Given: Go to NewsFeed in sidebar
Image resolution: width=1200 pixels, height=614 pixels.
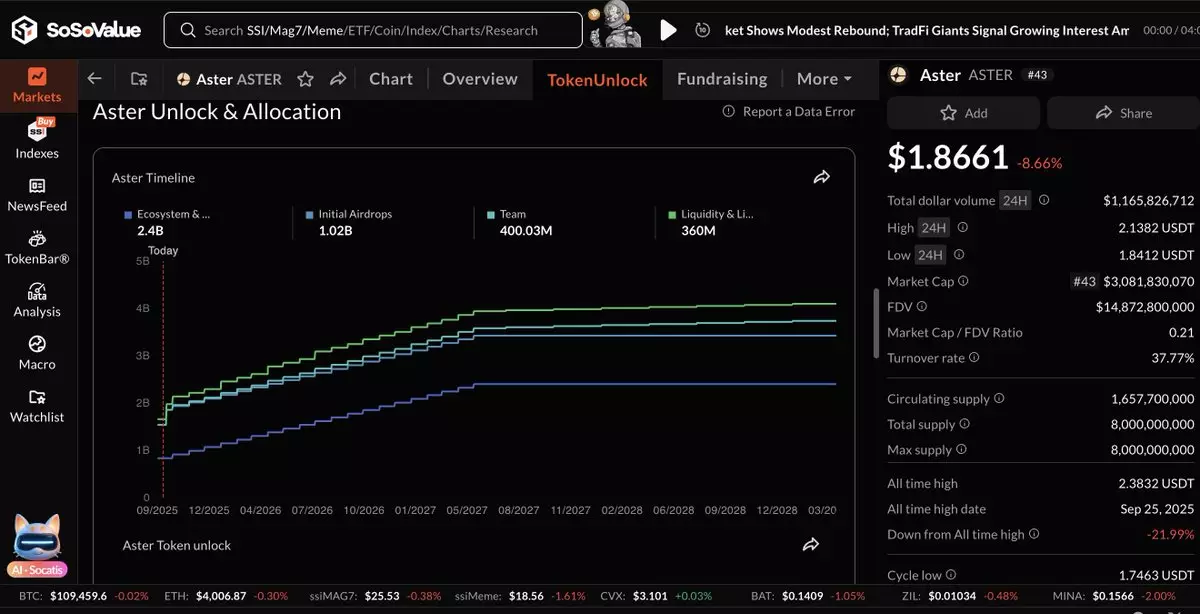Looking at the screenshot, I should click(37, 194).
